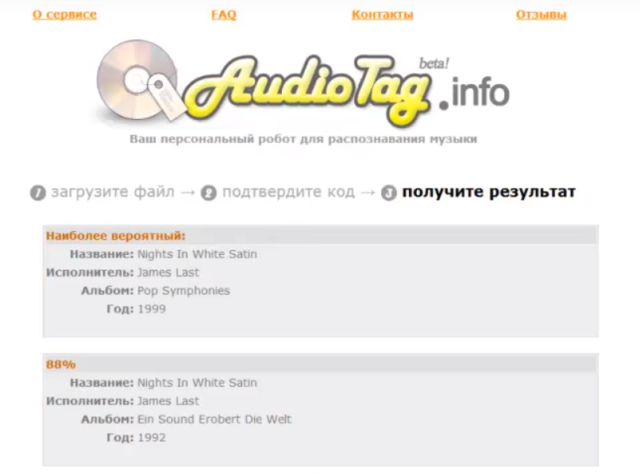The width and height of the screenshot is (640, 474).
Task: Select step 3 number icon
Action: (389, 193)
